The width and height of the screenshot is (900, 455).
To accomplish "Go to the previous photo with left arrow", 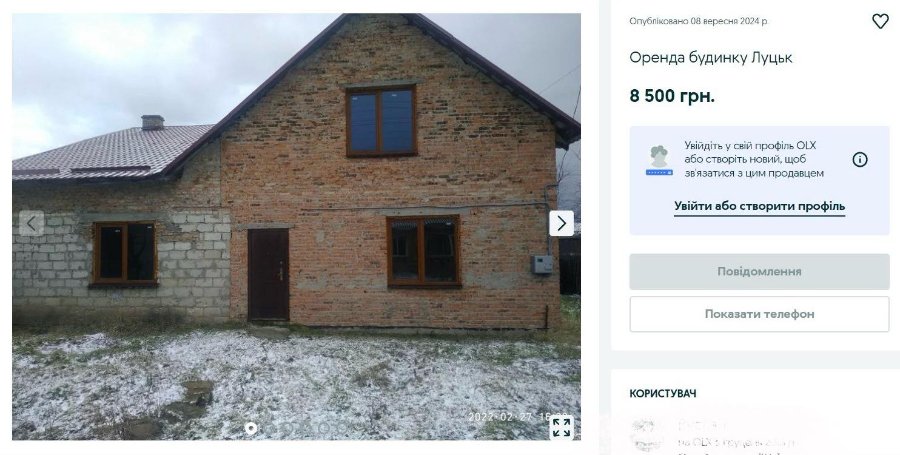I will (32, 223).
